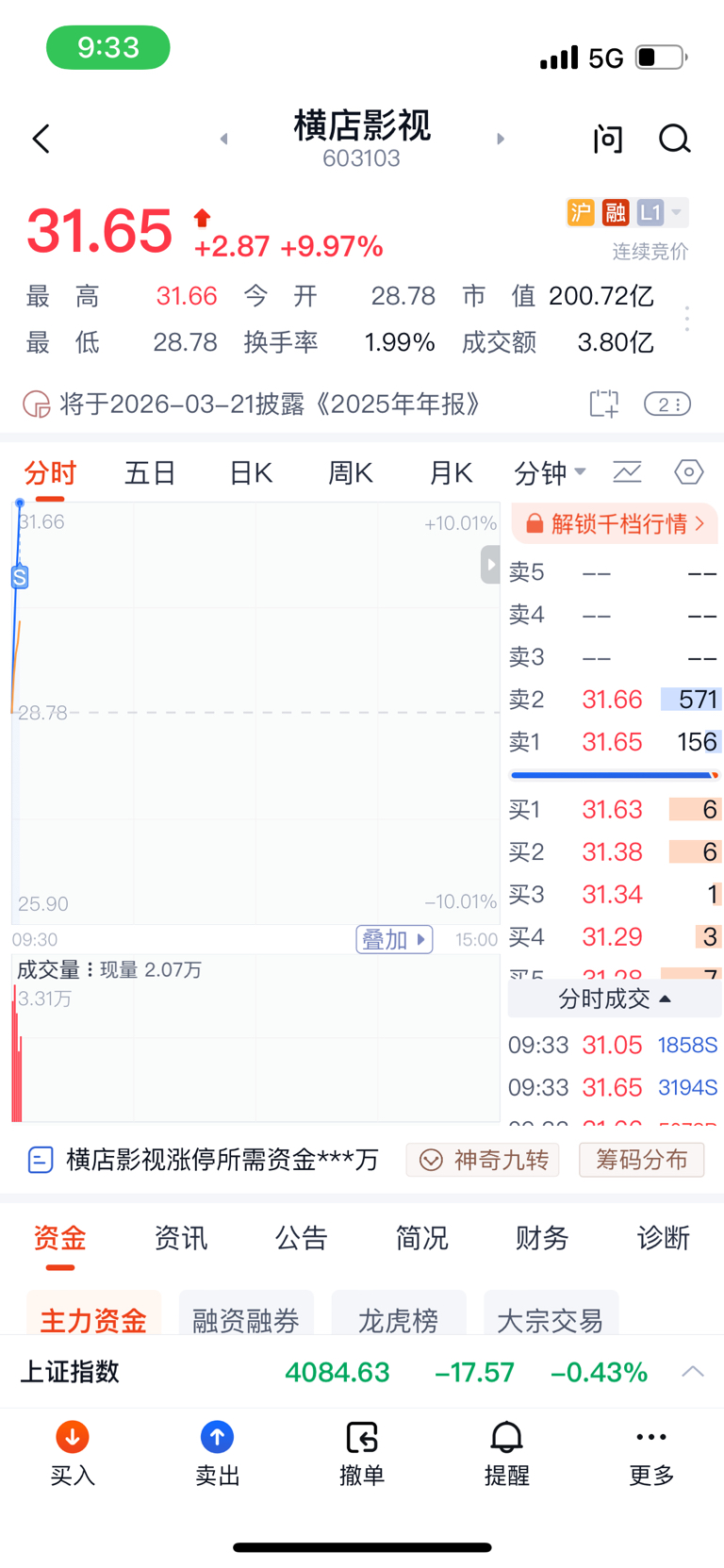Switch to 日K chart tab

click(251, 473)
